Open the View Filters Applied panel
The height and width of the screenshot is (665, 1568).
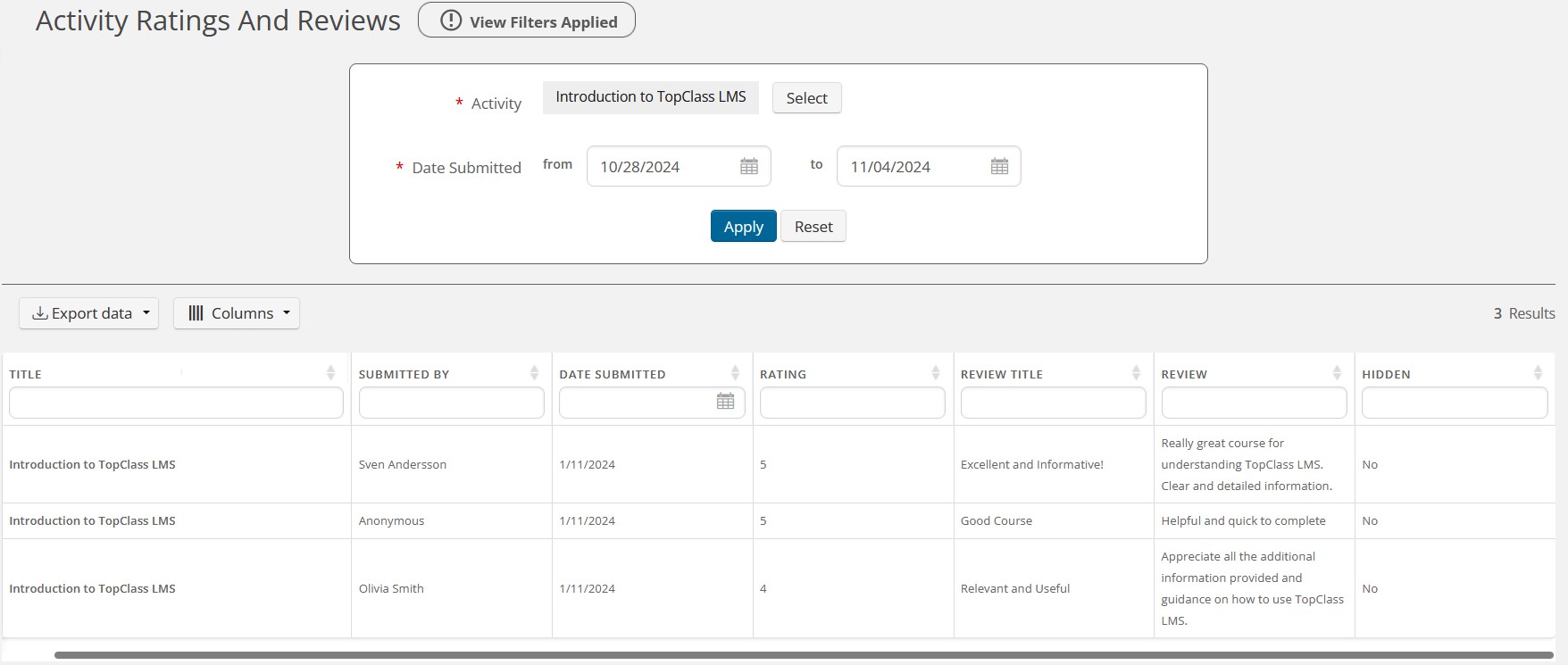[526, 21]
